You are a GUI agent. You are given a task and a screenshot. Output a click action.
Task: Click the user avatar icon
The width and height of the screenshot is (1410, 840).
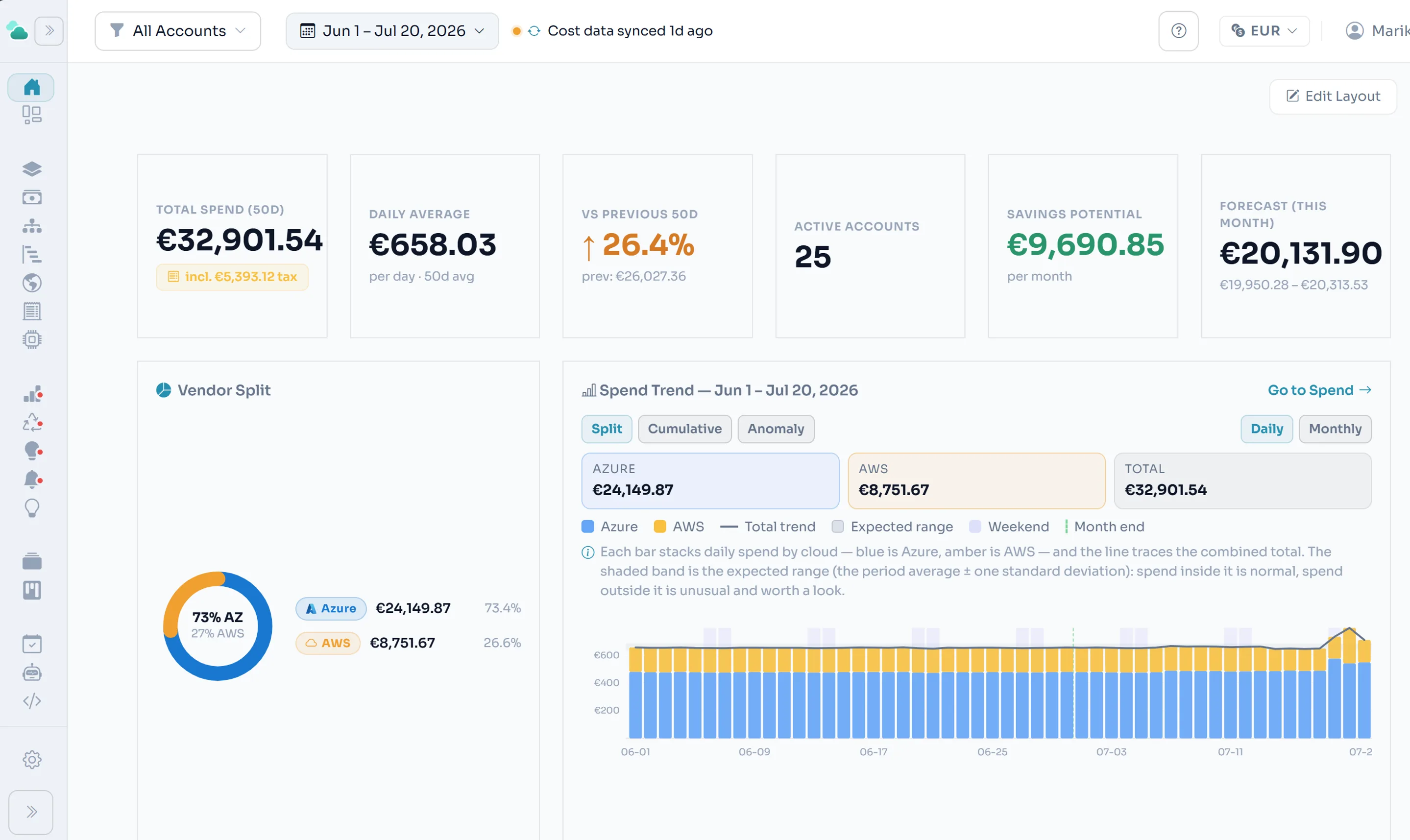[x=1354, y=30]
